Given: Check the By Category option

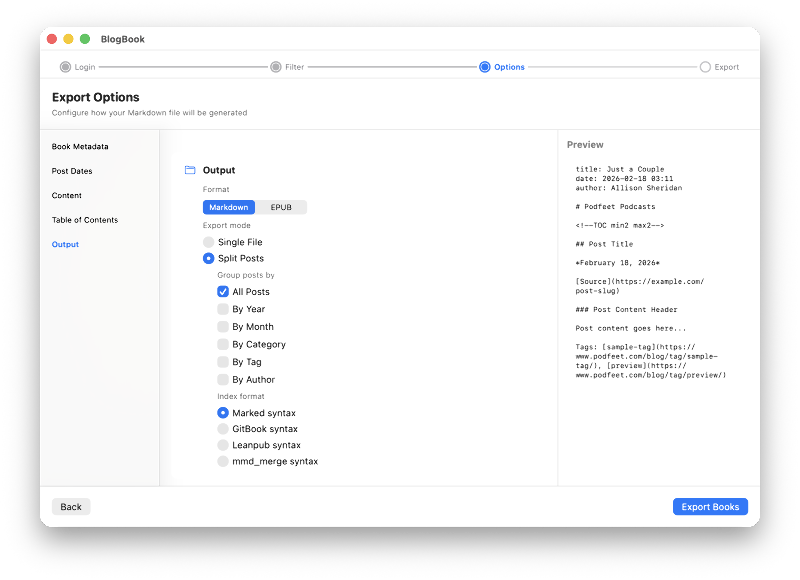Looking at the screenshot, I should (x=222, y=343).
